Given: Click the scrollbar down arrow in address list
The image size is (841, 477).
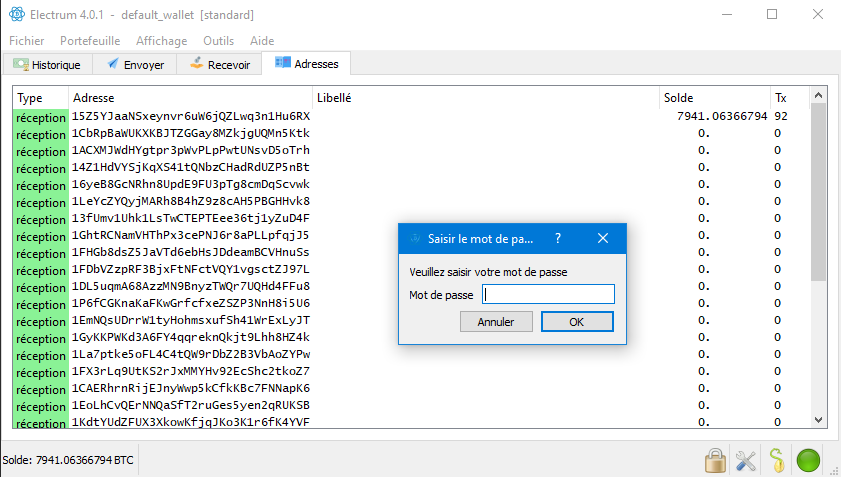Looking at the screenshot, I should coord(818,420).
